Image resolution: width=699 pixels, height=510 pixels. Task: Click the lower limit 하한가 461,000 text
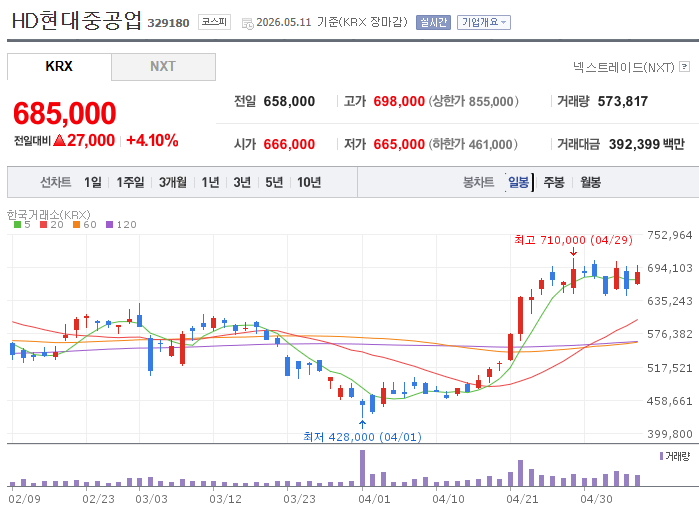[x=473, y=144]
